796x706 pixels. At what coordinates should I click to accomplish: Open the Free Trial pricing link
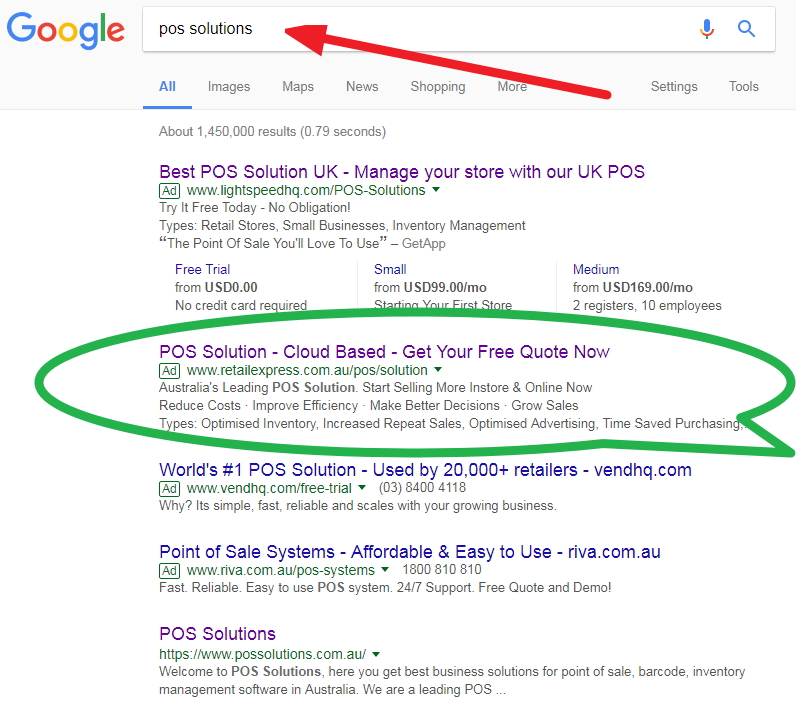click(x=202, y=270)
